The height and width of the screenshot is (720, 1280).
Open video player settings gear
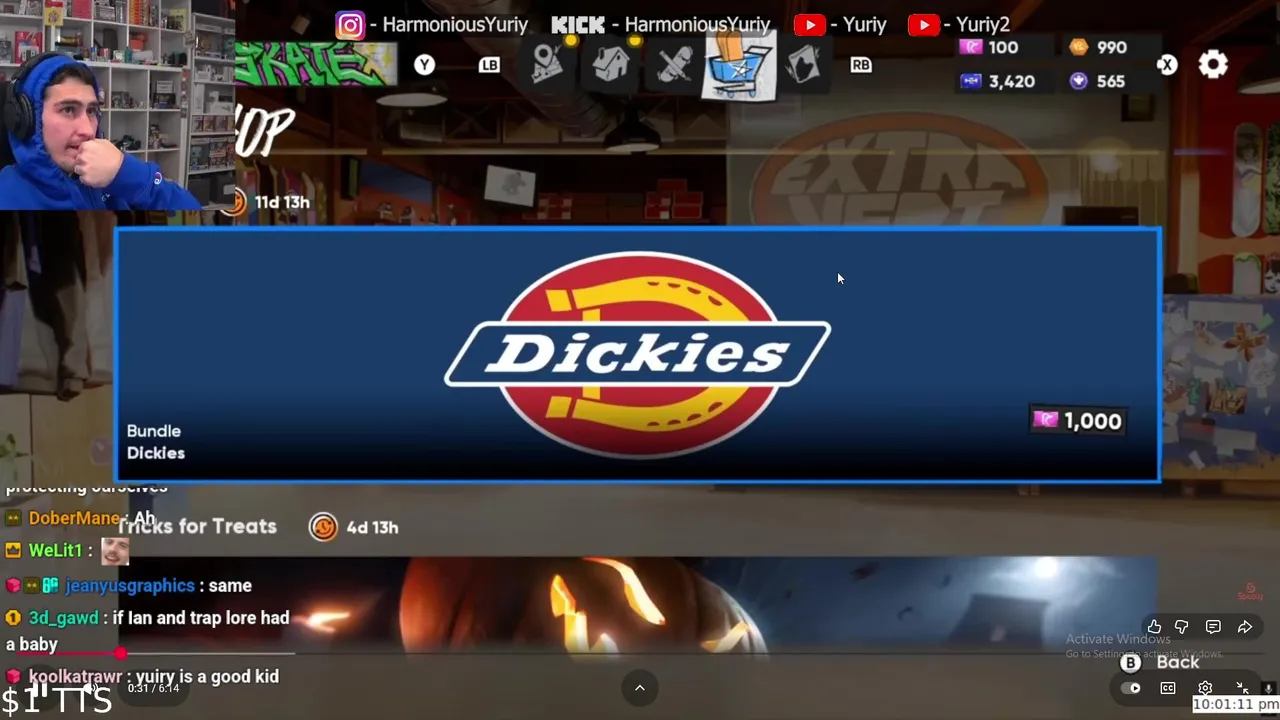(x=1205, y=688)
